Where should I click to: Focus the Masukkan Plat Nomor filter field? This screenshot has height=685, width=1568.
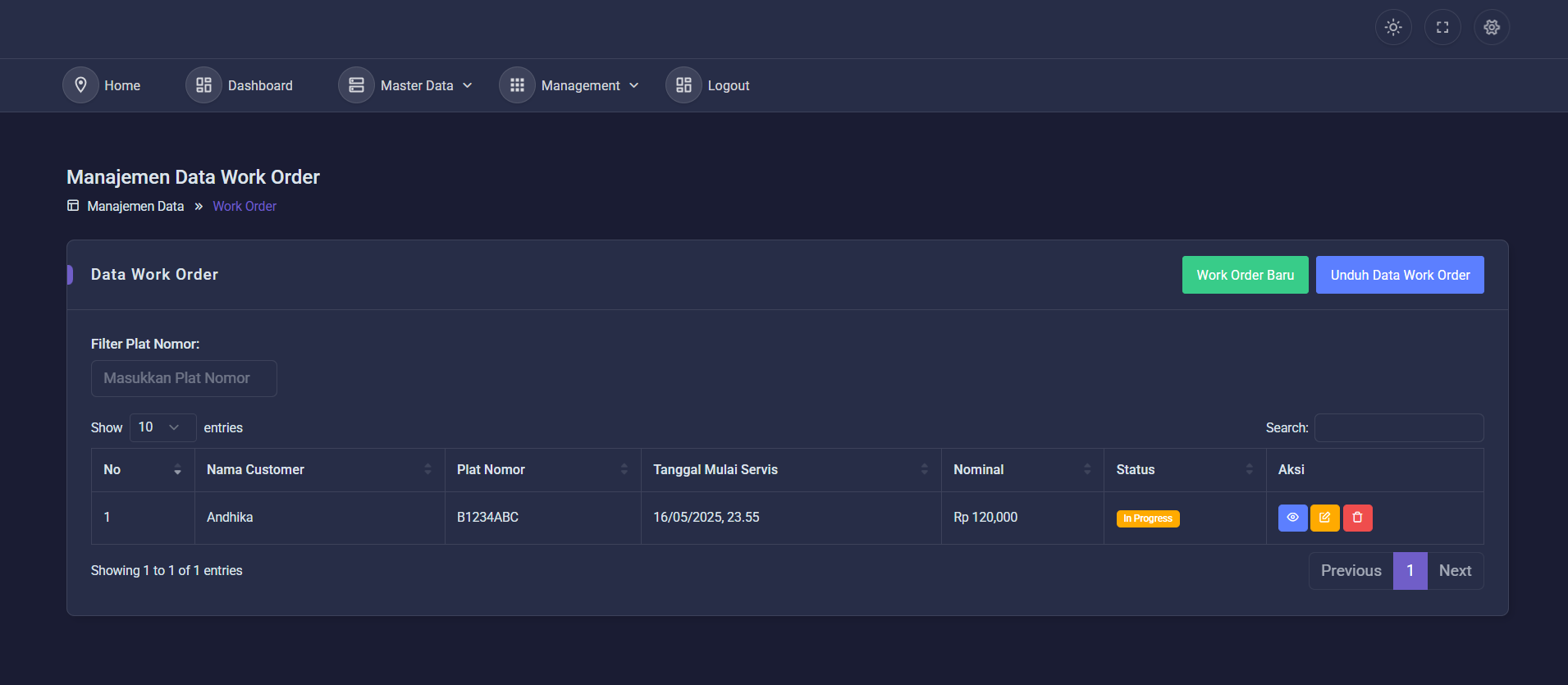click(x=184, y=378)
